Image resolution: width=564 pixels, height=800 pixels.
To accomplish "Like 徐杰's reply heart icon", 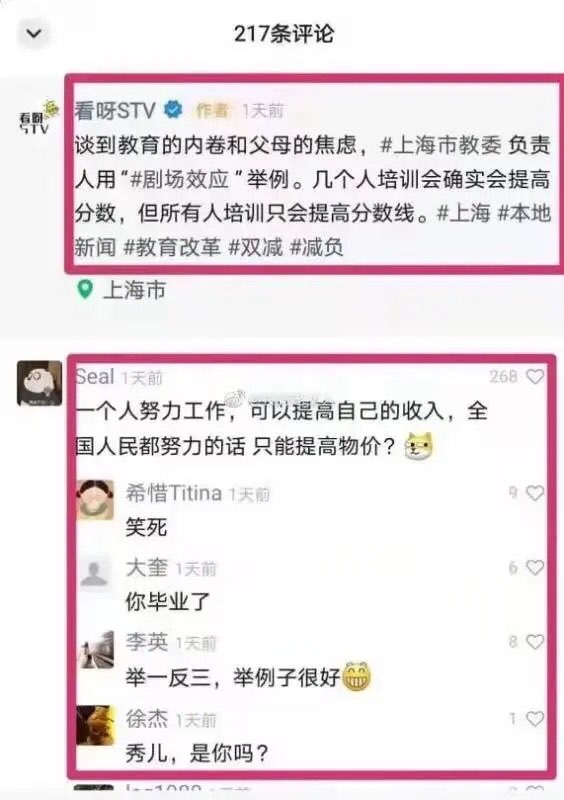I will click(x=535, y=719).
